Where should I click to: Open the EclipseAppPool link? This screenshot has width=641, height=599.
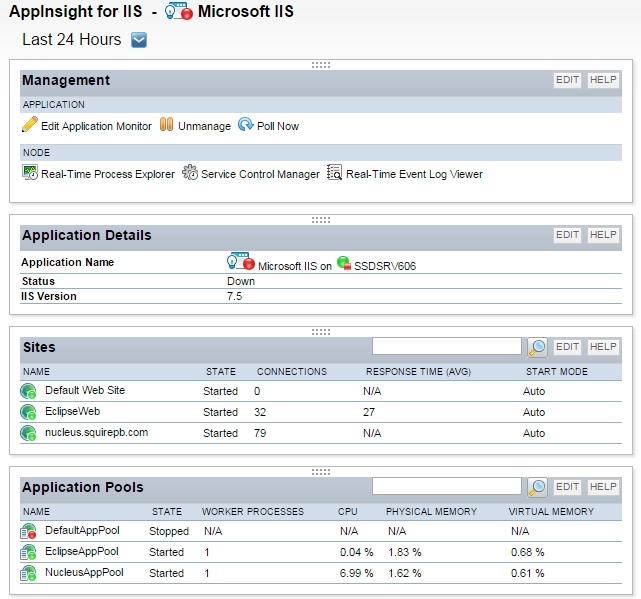(82, 551)
